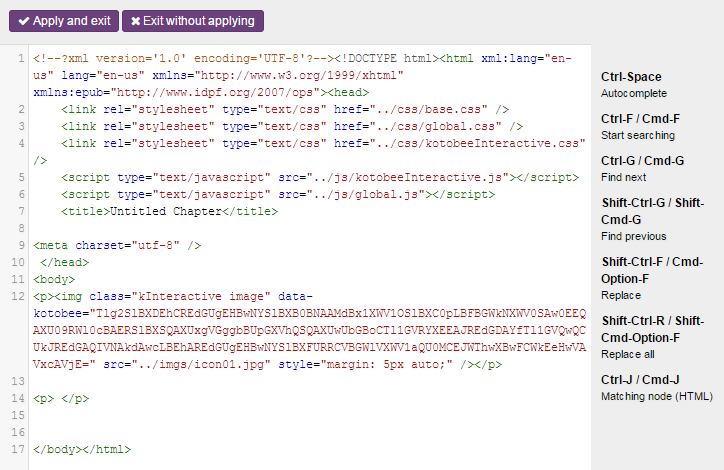Click Ctrl-J / Cmd-J shortcut label
The width and height of the screenshot is (724, 470).
point(640,380)
